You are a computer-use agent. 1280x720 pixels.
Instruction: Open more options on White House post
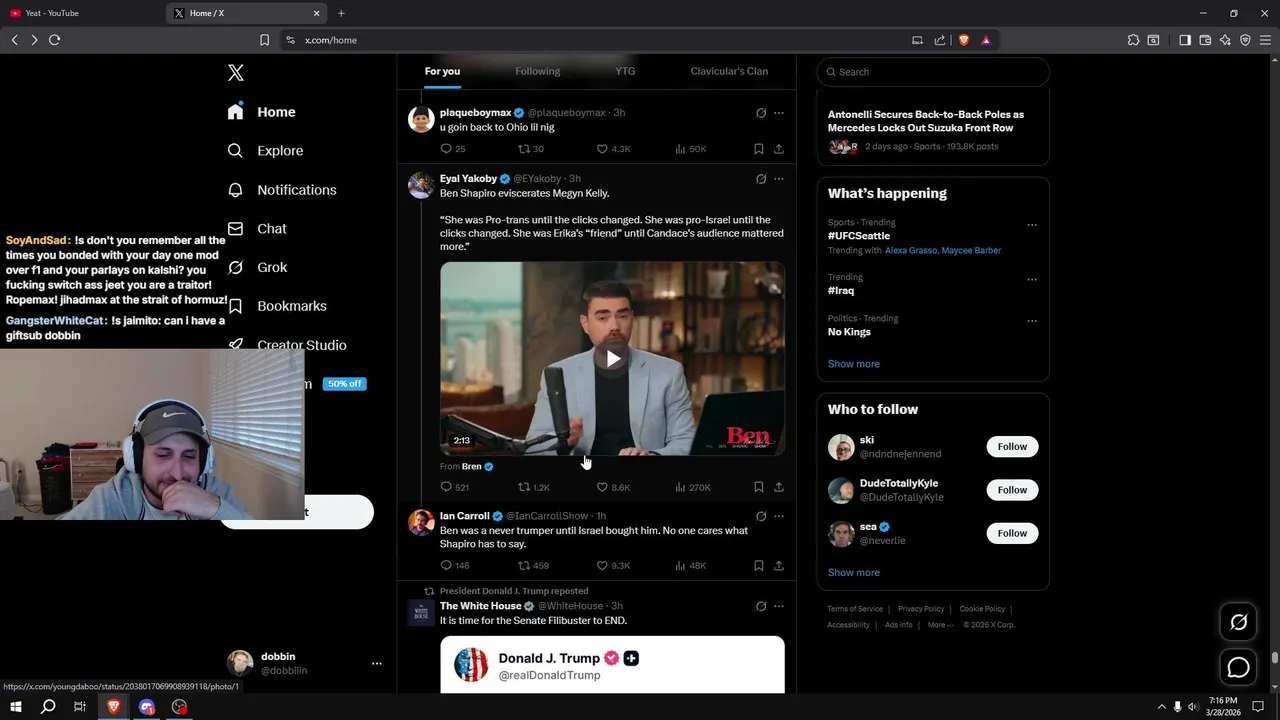point(779,606)
